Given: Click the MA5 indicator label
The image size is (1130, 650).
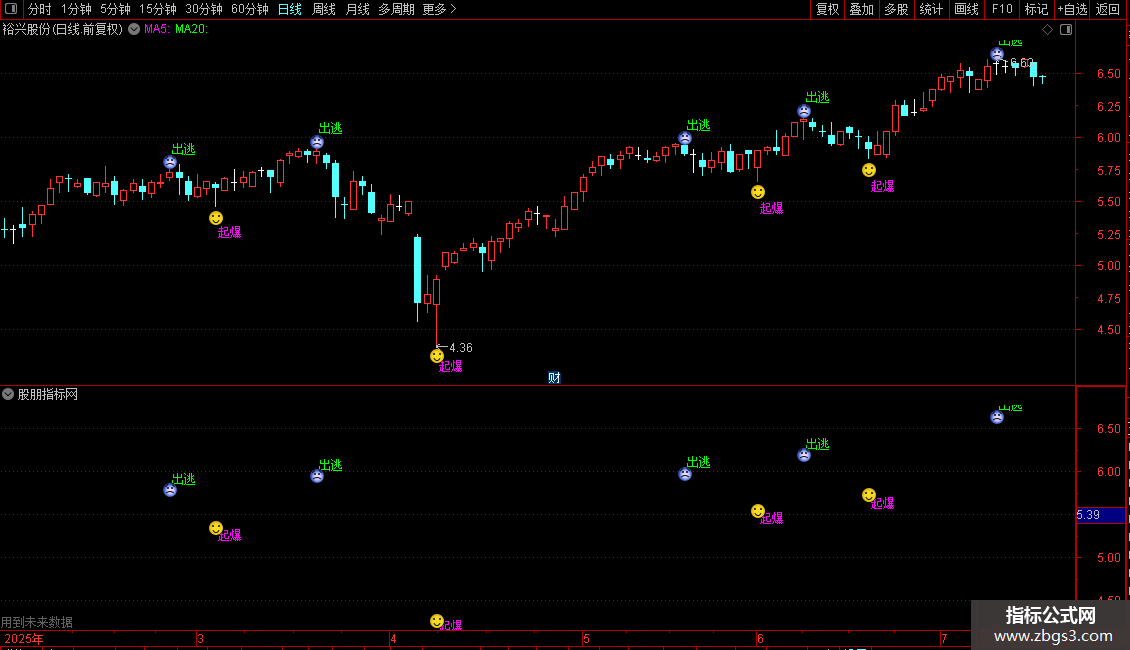Looking at the screenshot, I should pos(157,29).
